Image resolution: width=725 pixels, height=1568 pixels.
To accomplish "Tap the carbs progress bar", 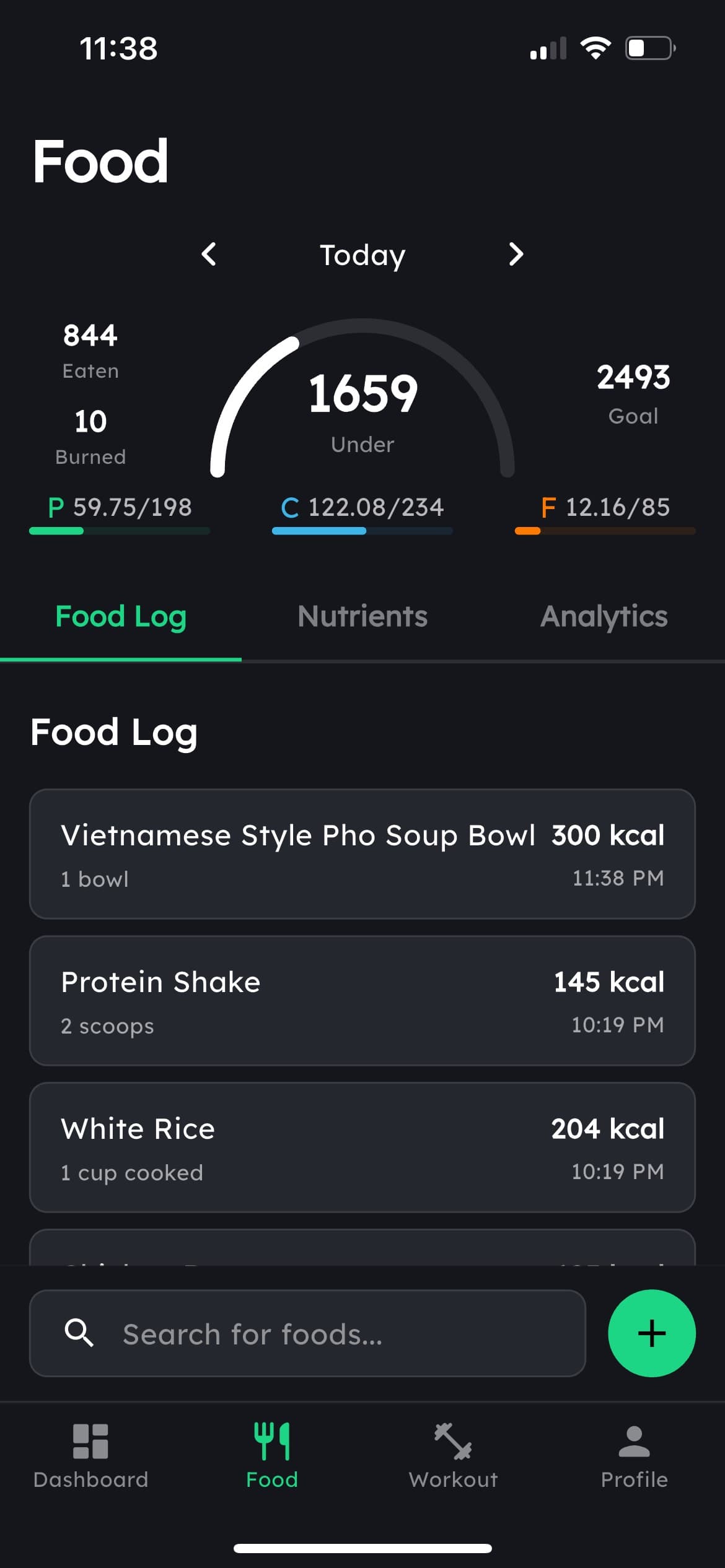I will click(x=362, y=531).
